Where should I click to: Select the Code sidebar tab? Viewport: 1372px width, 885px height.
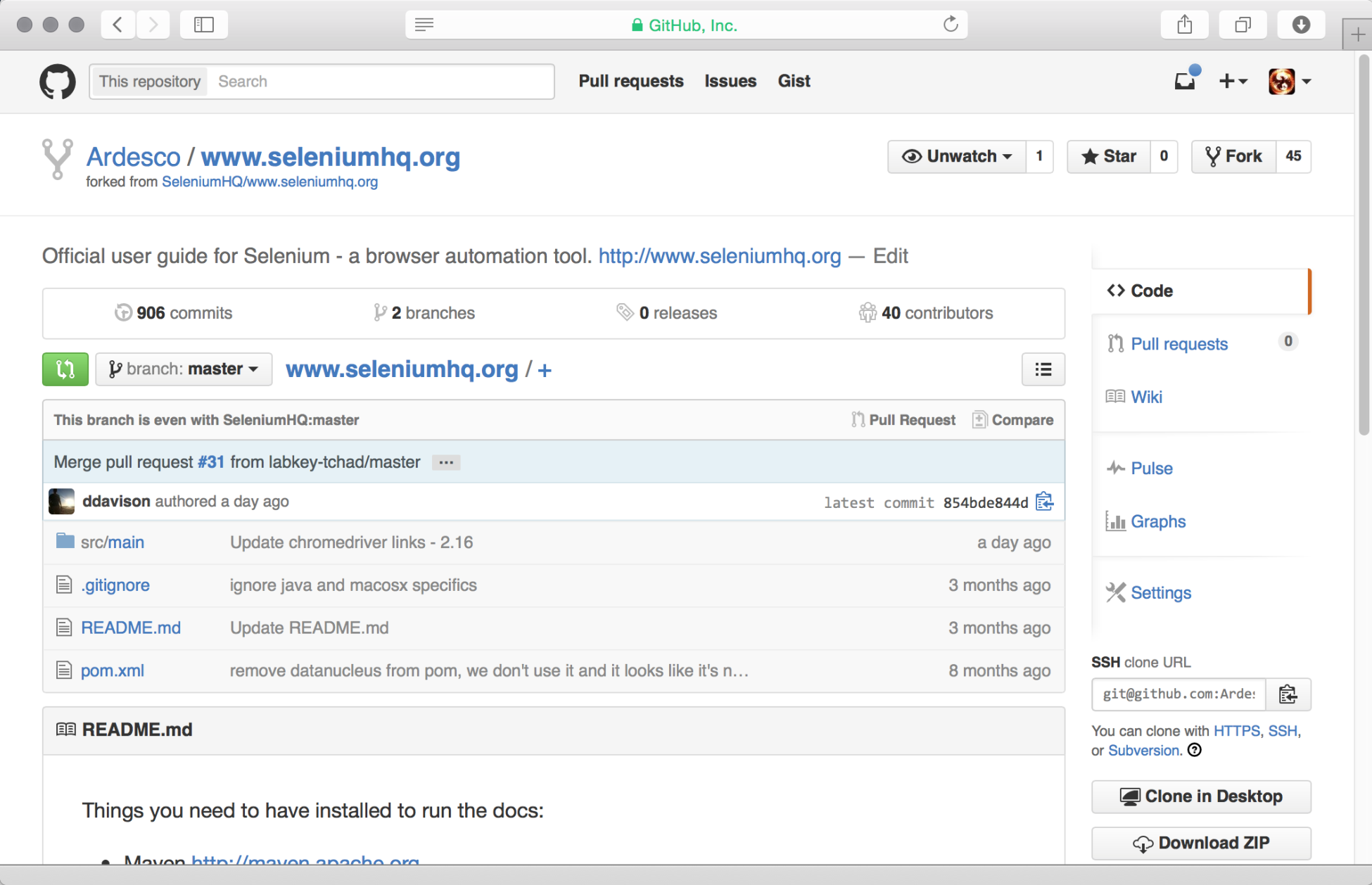coord(1200,291)
